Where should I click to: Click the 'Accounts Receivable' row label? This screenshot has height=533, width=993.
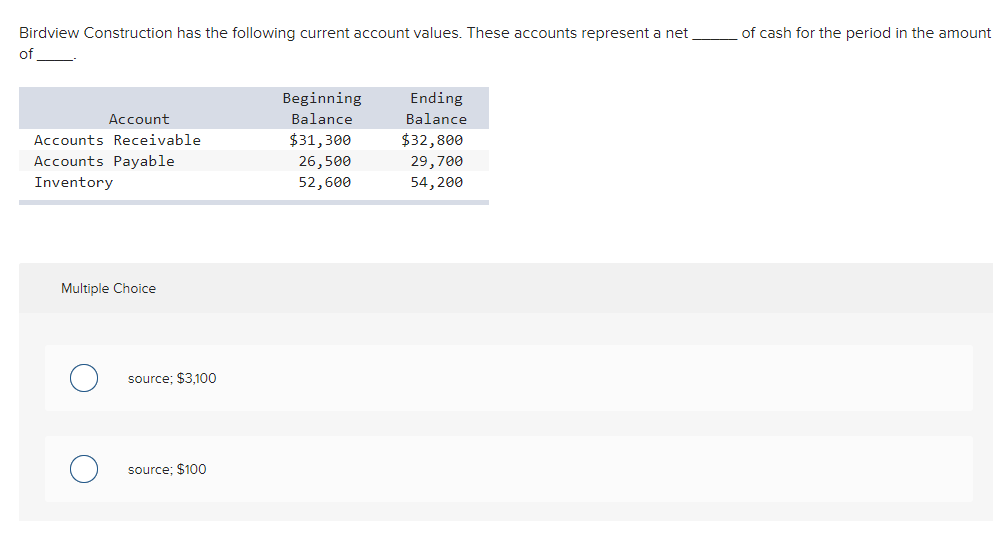pos(117,140)
